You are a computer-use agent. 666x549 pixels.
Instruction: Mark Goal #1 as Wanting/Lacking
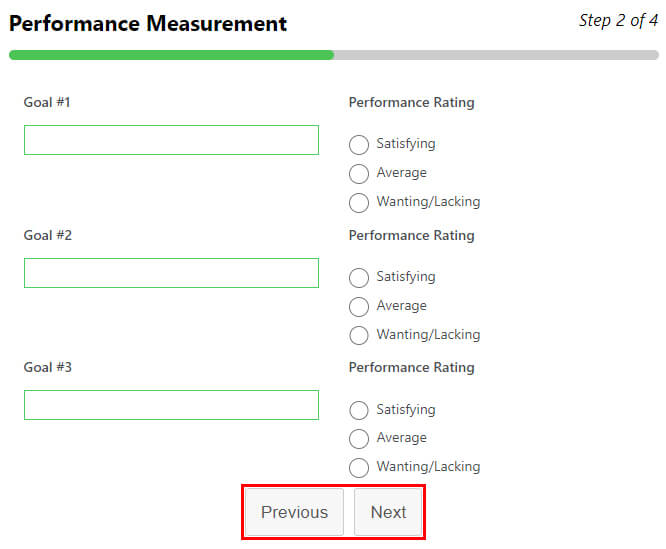click(x=359, y=203)
